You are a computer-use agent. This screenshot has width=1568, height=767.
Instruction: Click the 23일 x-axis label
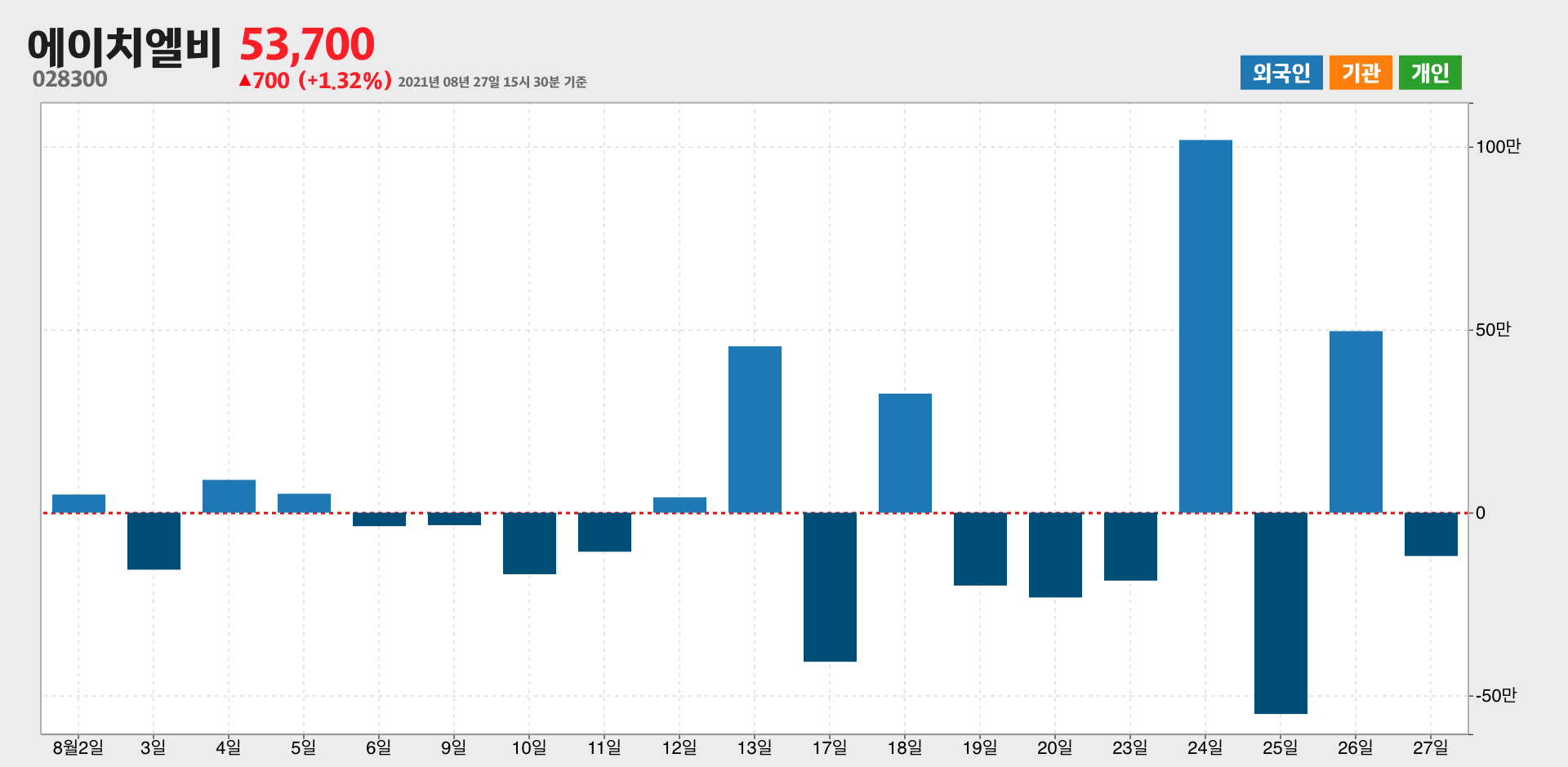pyautogui.click(x=1130, y=747)
